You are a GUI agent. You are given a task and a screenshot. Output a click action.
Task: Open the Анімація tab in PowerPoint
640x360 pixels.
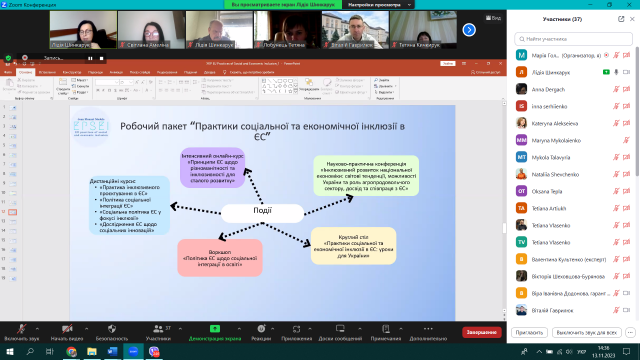[x=116, y=72]
